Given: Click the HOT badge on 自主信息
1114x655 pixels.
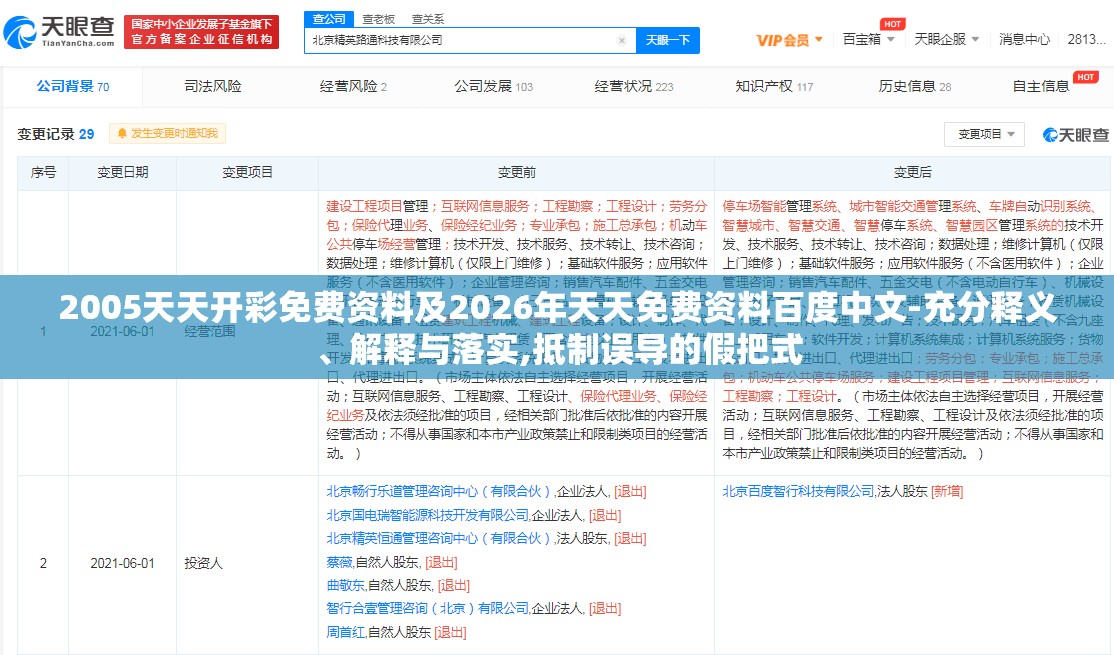Looking at the screenshot, I should coord(1086,77).
